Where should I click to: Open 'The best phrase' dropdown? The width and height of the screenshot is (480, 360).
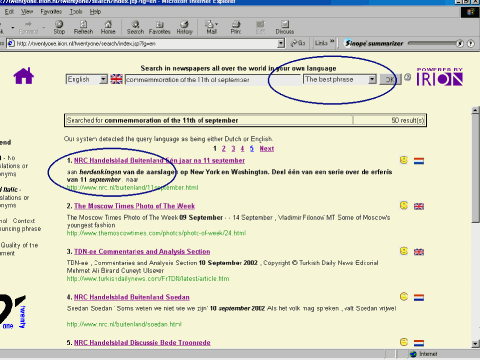pyautogui.click(x=372, y=79)
